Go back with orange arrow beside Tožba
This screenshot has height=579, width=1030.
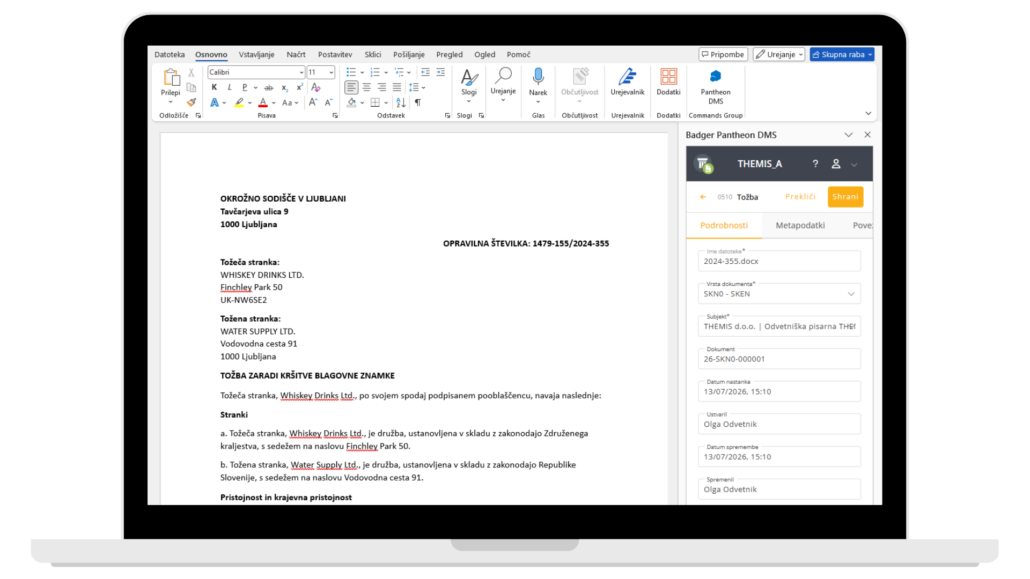704,197
